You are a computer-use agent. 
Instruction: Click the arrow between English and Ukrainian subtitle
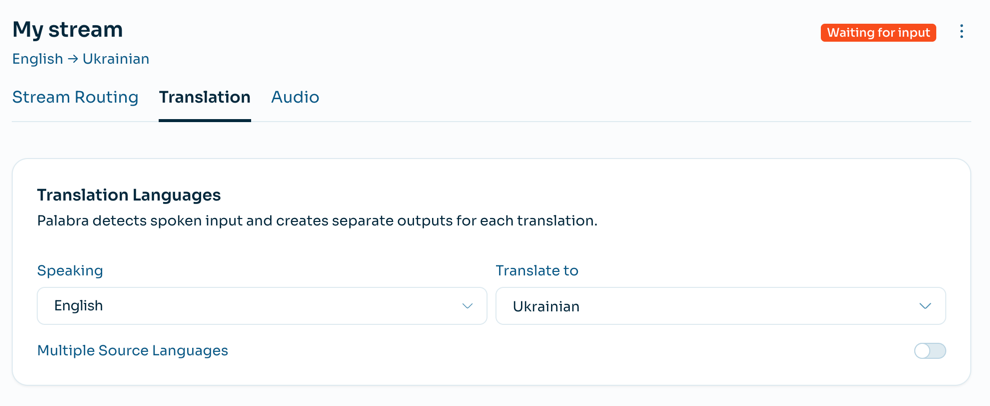(73, 59)
